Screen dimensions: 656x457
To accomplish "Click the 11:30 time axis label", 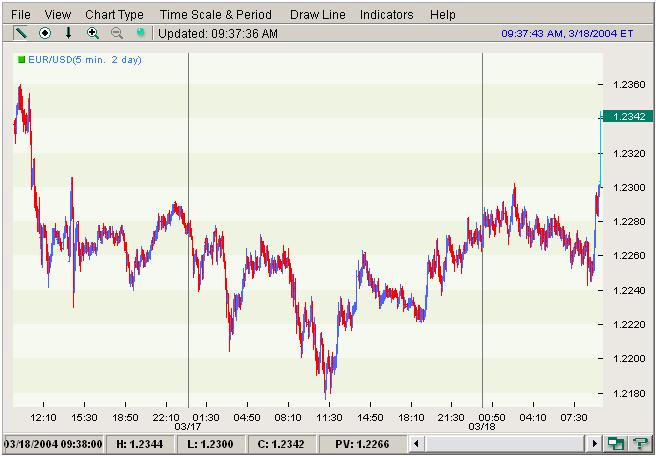I will [x=329, y=418].
